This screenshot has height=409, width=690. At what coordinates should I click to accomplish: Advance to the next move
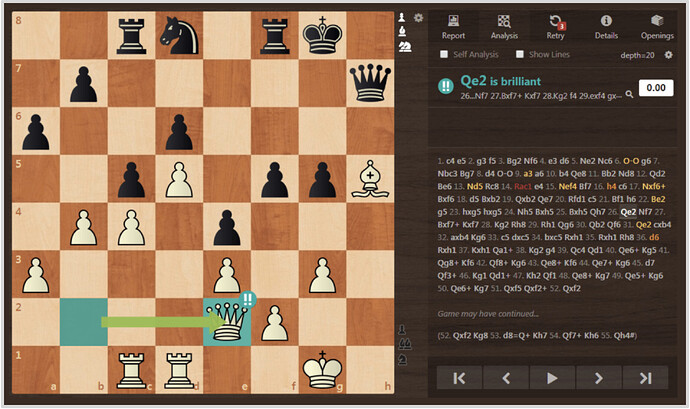pos(598,377)
